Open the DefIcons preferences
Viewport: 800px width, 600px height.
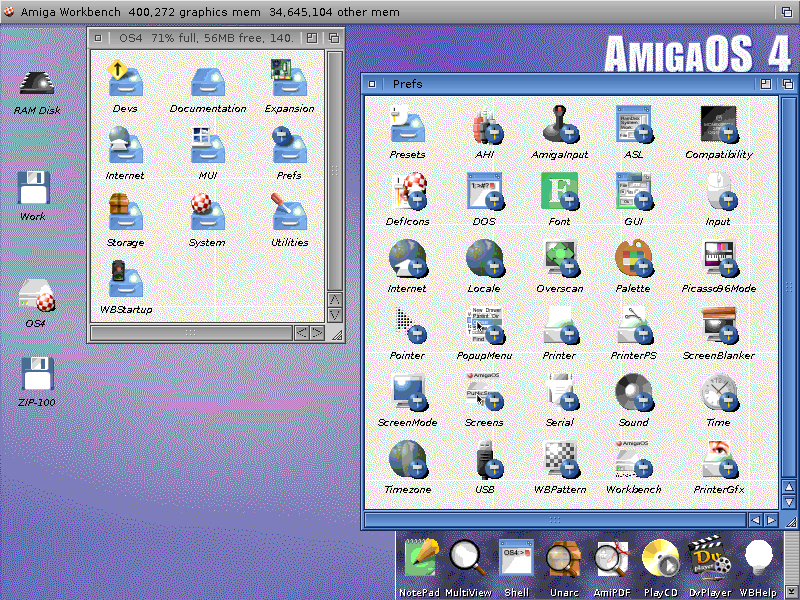[408, 192]
